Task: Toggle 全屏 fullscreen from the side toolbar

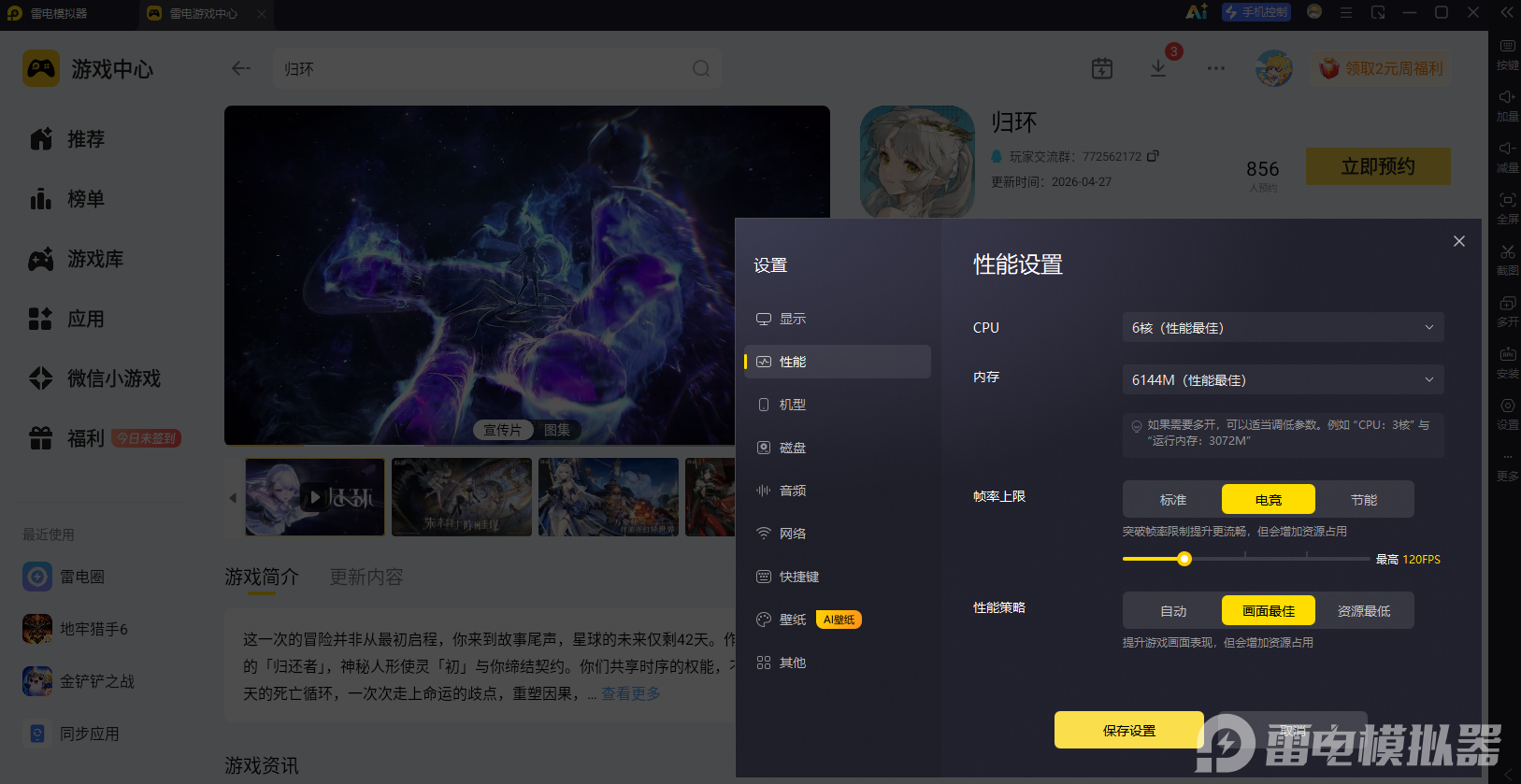Action: [x=1507, y=208]
